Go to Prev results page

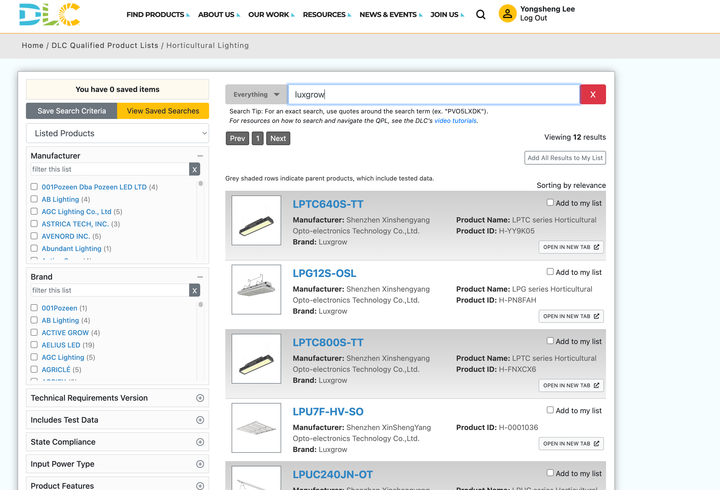(x=237, y=138)
